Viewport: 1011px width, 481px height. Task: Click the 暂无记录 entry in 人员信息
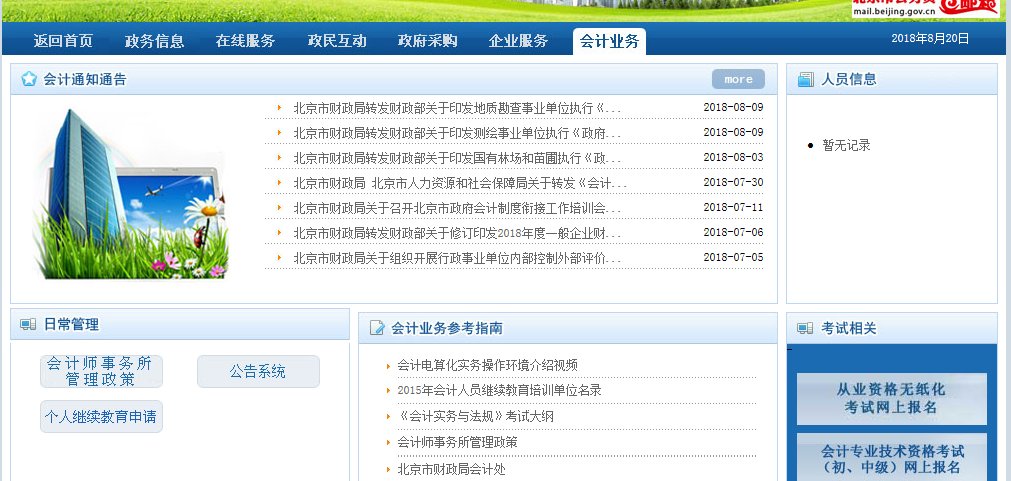[x=846, y=145]
